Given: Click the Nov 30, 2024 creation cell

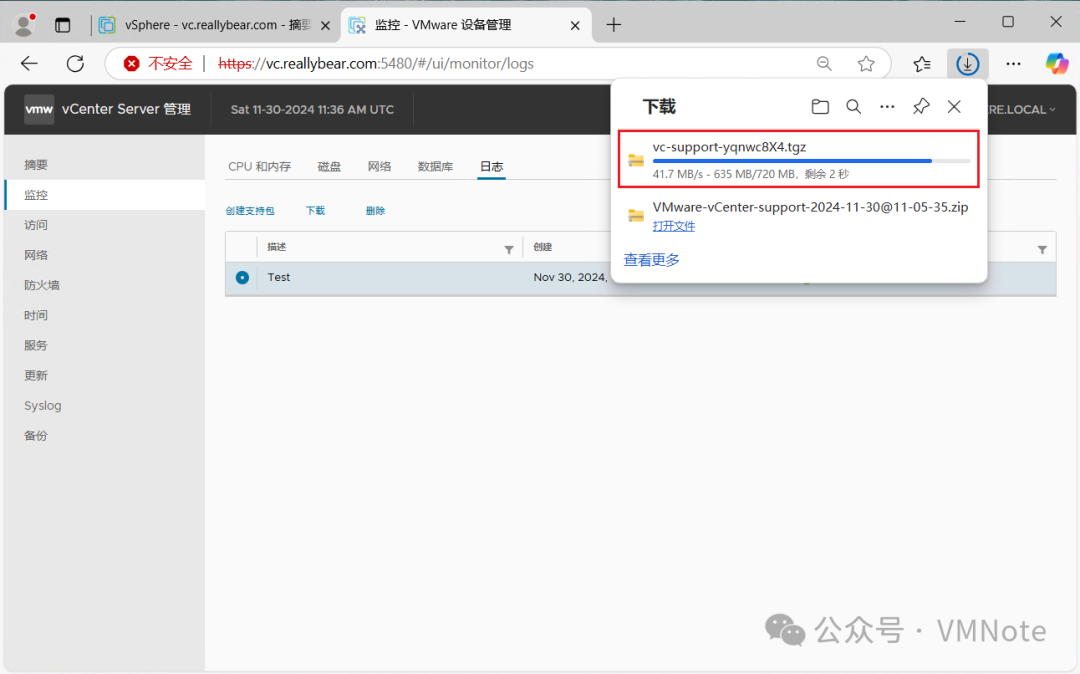Looking at the screenshot, I should coord(570,277).
